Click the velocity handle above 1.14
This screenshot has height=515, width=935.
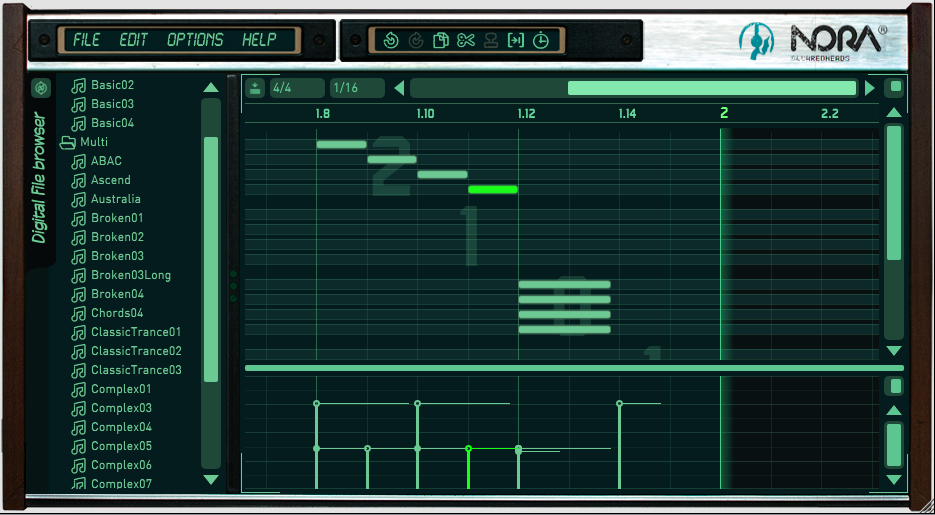(620, 404)
